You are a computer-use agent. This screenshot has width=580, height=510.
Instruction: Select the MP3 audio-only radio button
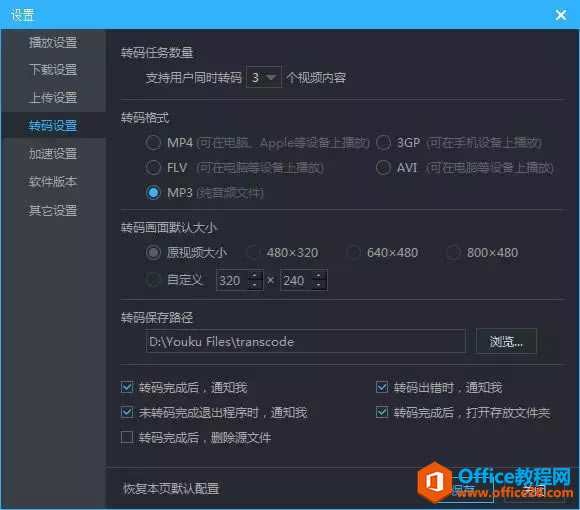[x=153, y=193]
